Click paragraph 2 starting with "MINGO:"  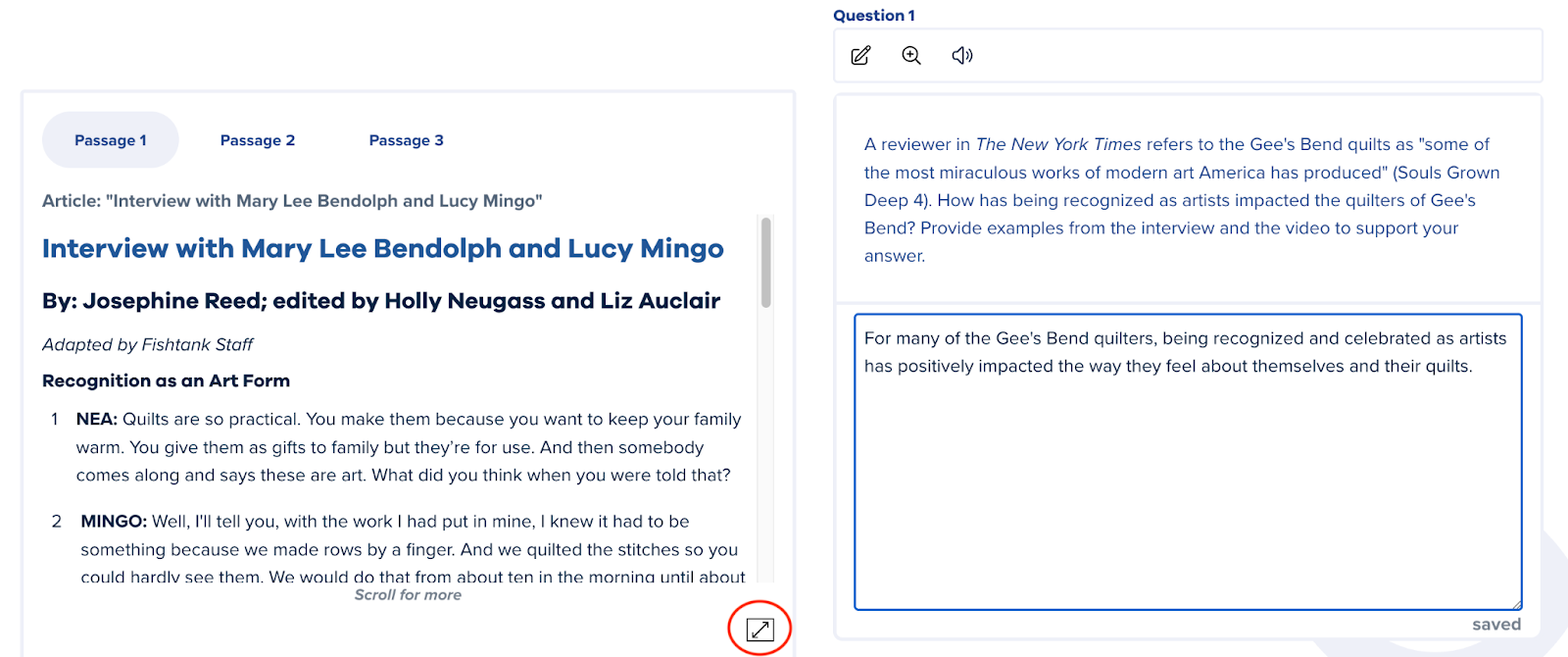[x=410, y=549]
